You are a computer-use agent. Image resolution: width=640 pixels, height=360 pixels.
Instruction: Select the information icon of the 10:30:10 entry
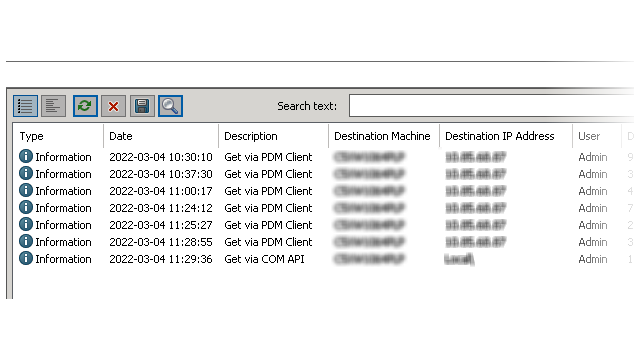click(x=26, y=156)
